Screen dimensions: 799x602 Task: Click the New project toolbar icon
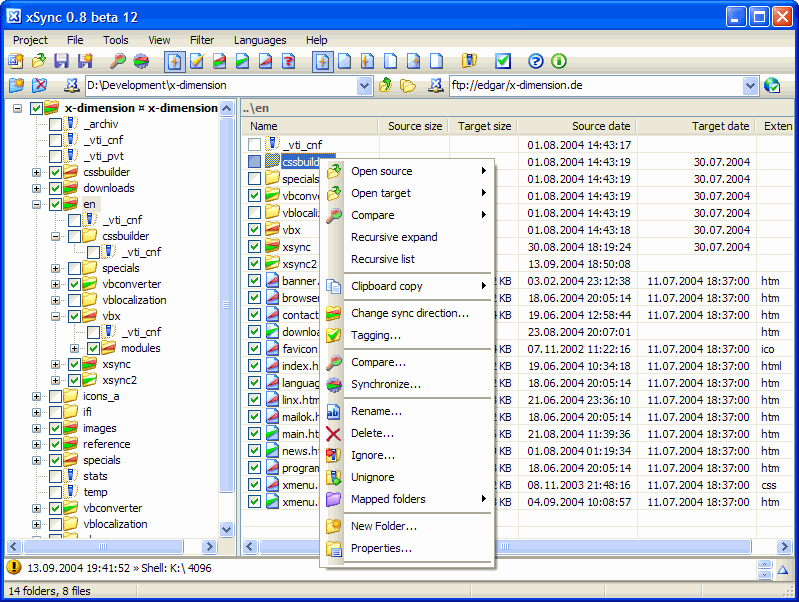point(16,61)
